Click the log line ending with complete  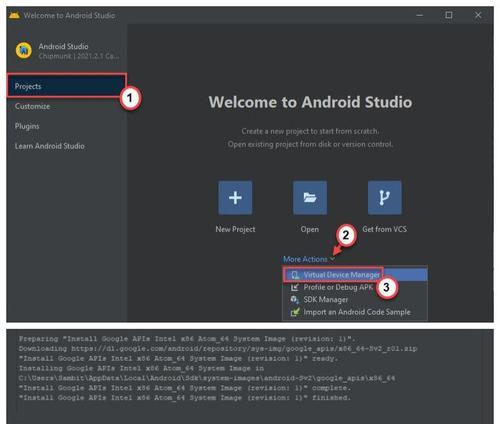click(185, 388)
